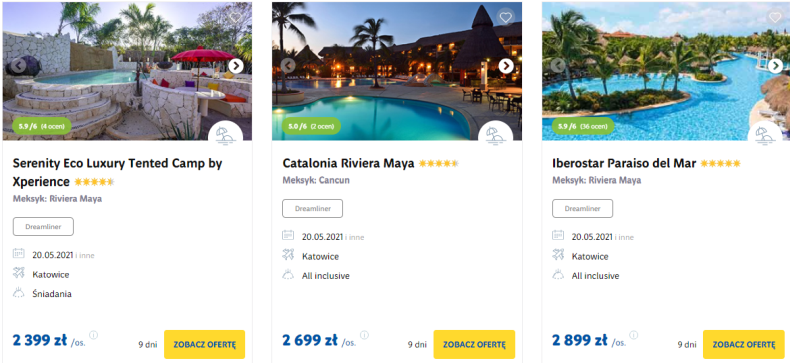Open price info icon next to 2 399 zł

coord(94,335)
